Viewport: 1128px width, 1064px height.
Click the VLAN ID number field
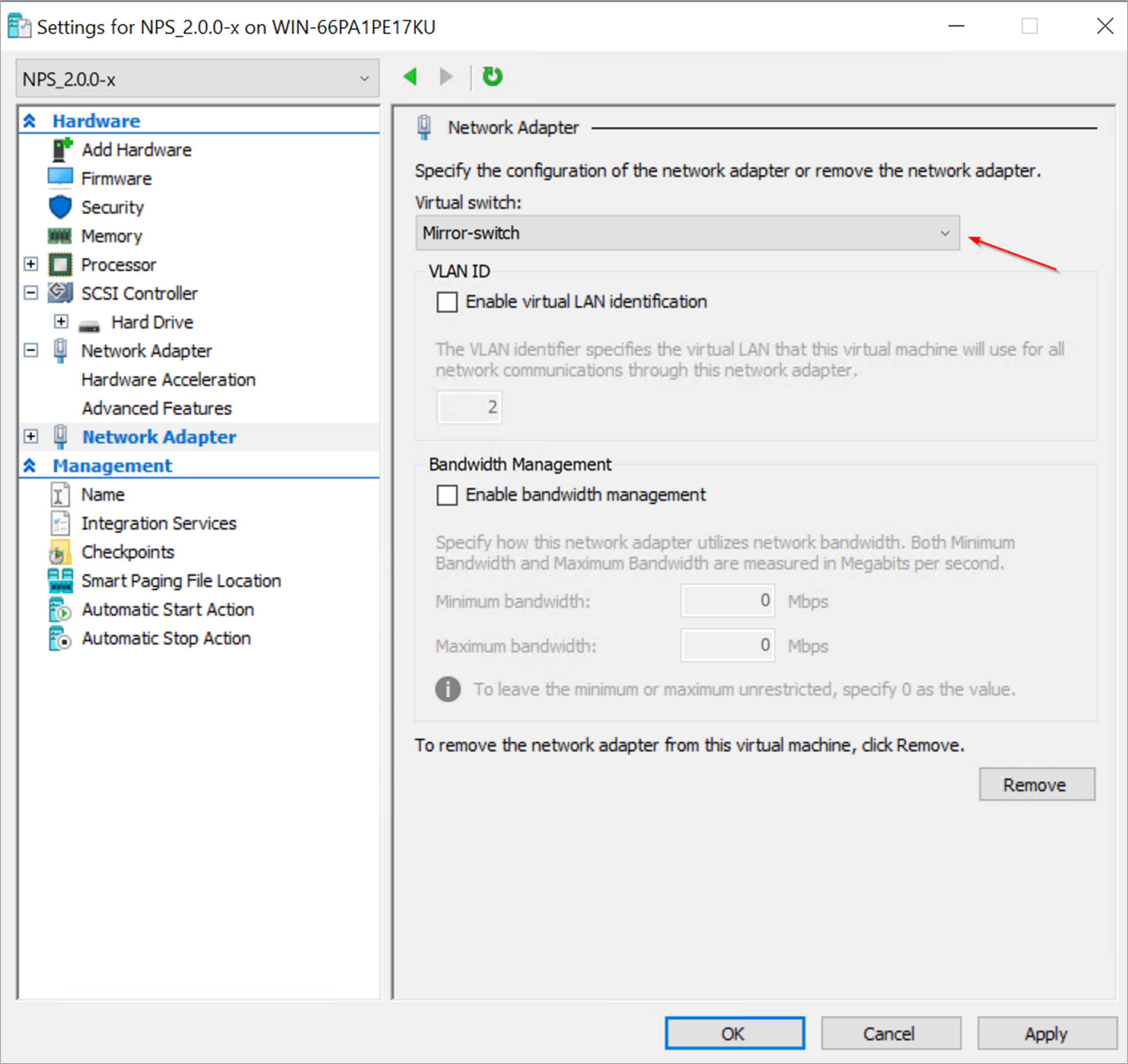click(x=469, y=407)
